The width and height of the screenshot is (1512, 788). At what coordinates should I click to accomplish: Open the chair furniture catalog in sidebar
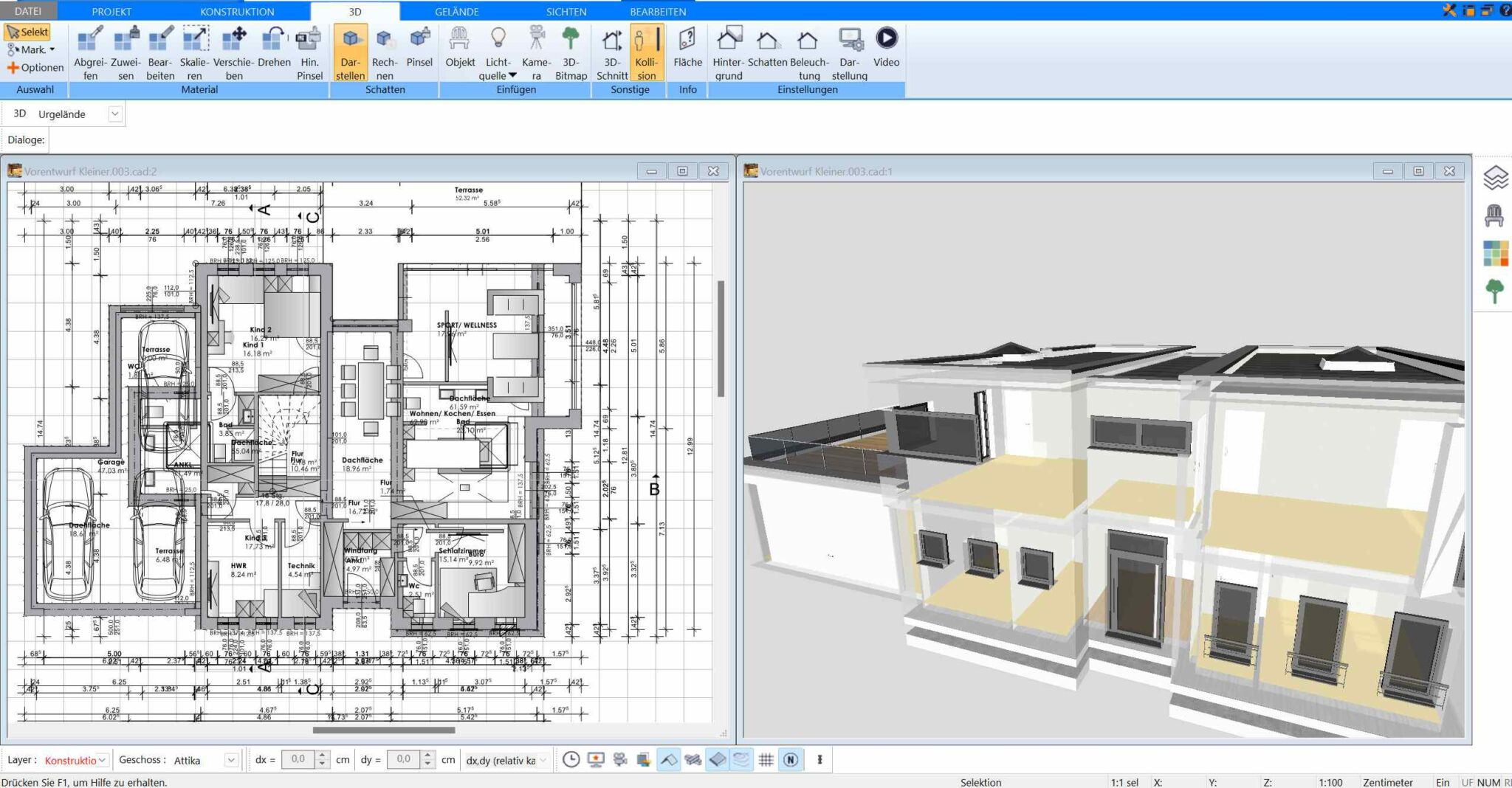pos(1494,215)
